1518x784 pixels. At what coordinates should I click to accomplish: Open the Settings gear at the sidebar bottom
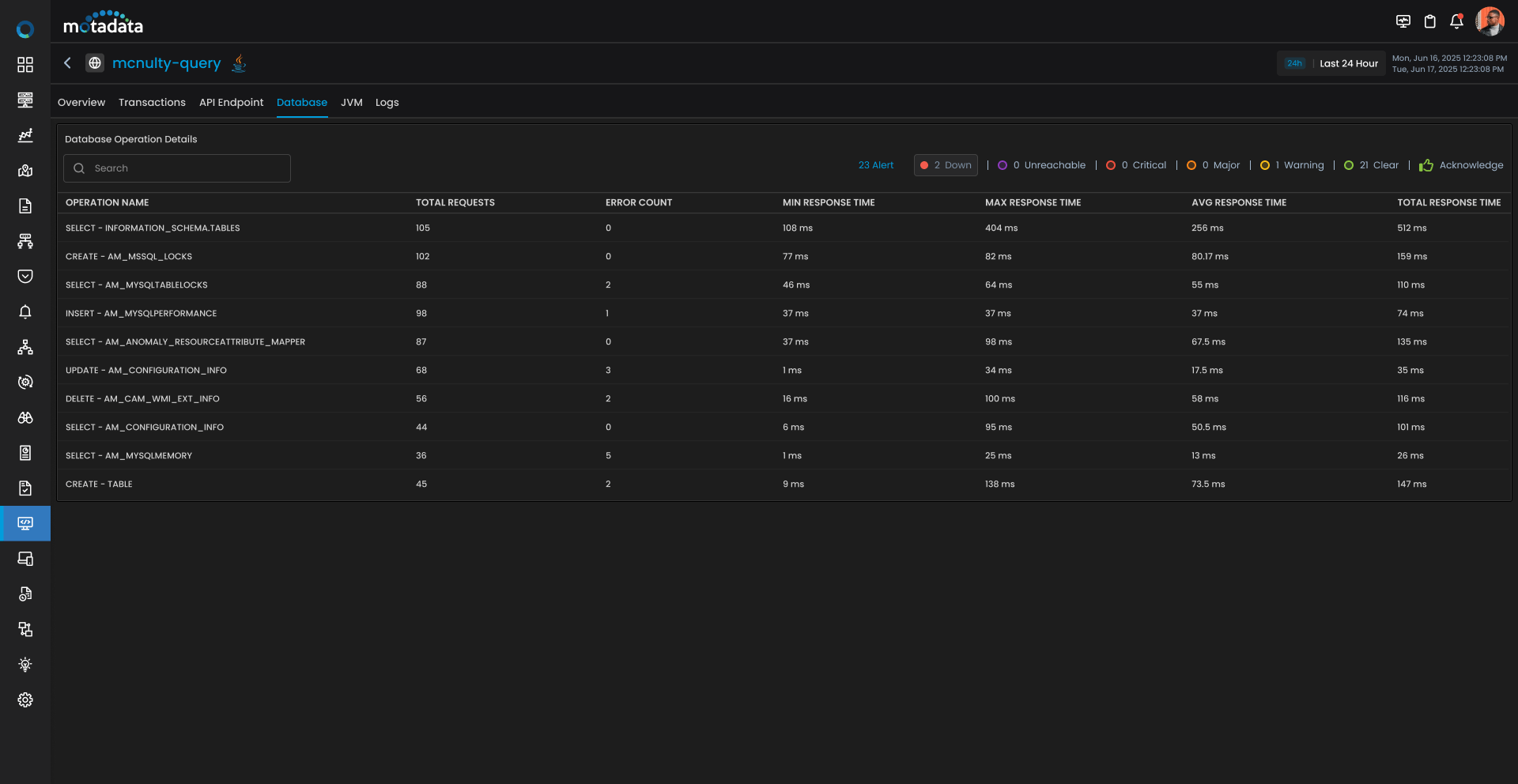point(25,699)
